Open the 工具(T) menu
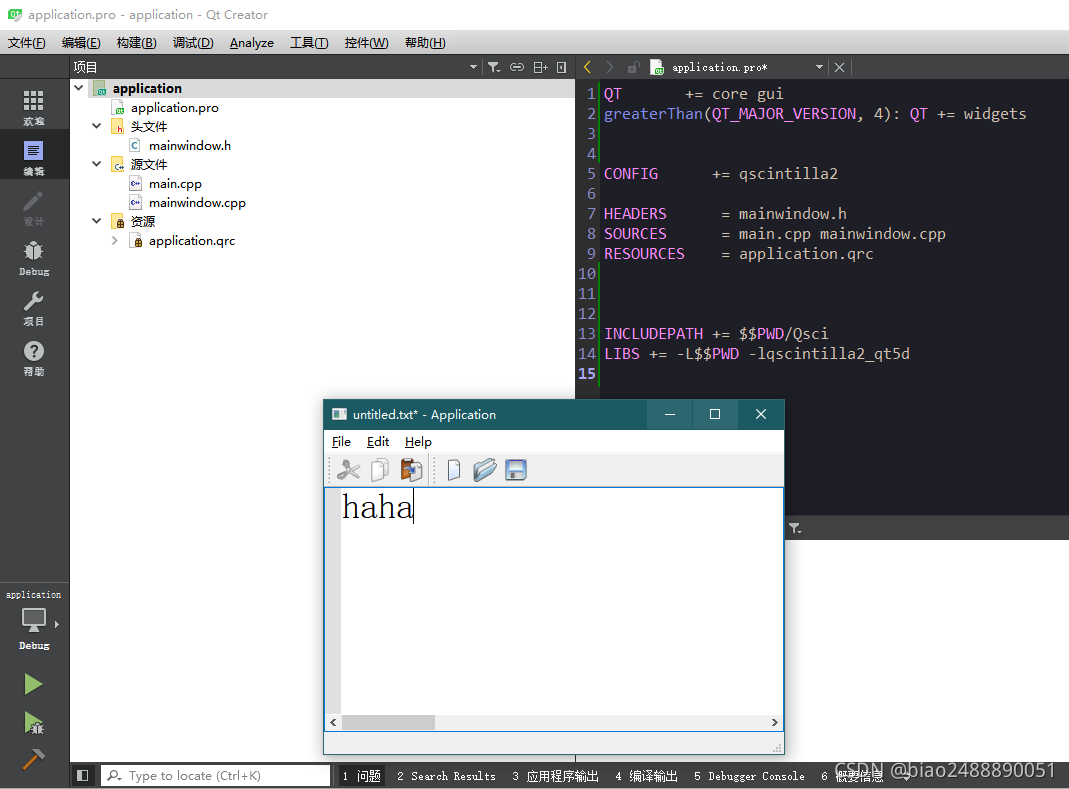Screen dimensions: 1069x789 coord(309,43)
